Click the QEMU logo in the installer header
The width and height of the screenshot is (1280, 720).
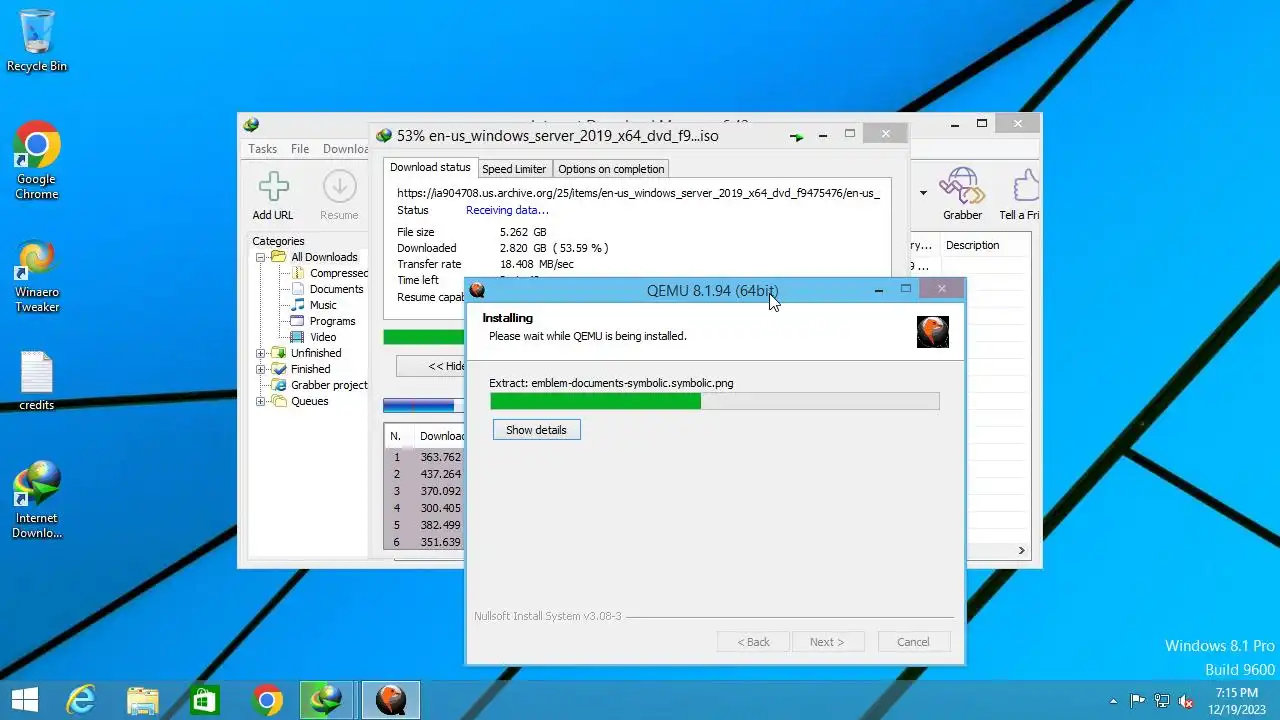click(932, 331)
